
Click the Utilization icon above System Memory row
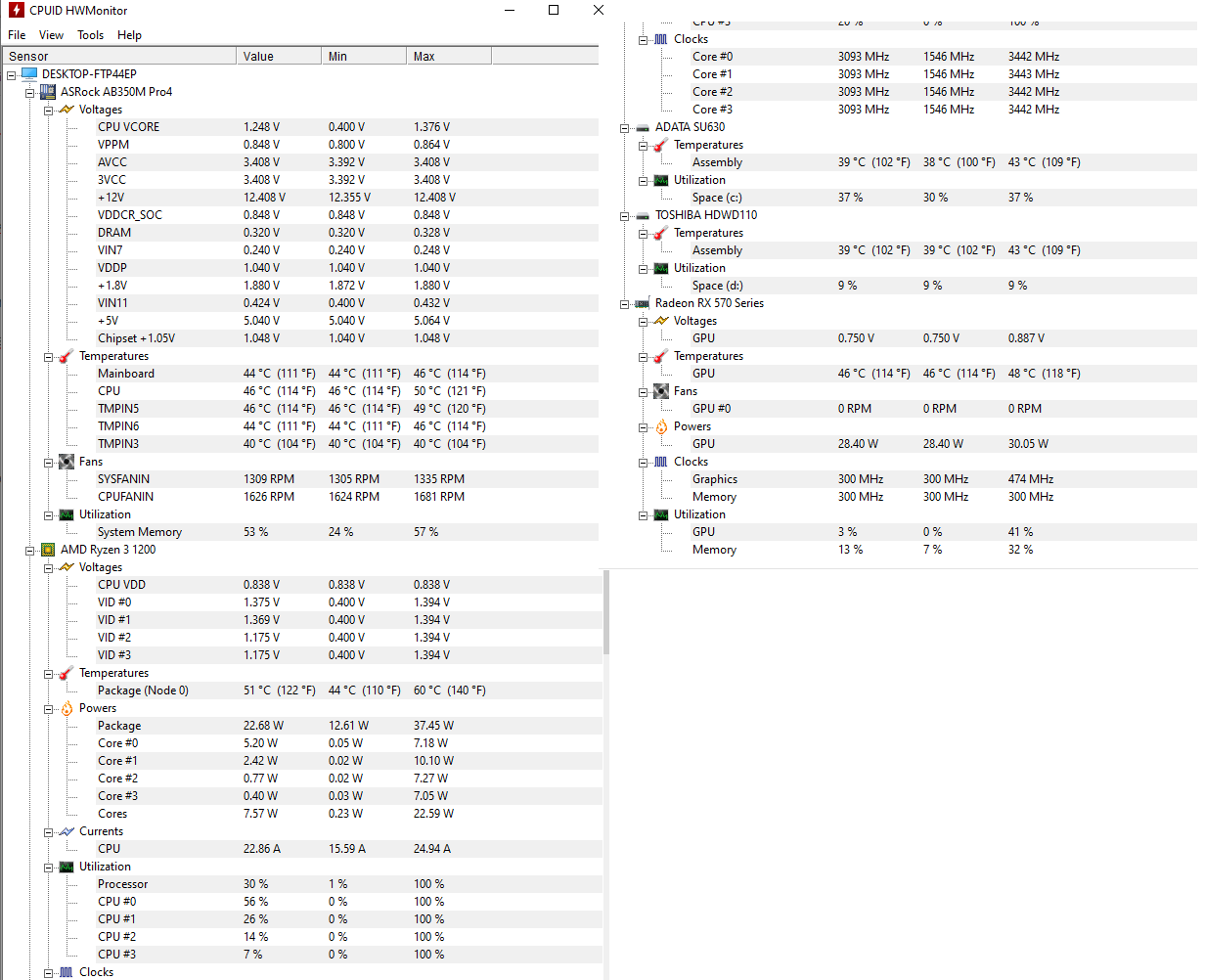[x=67, y=514]
